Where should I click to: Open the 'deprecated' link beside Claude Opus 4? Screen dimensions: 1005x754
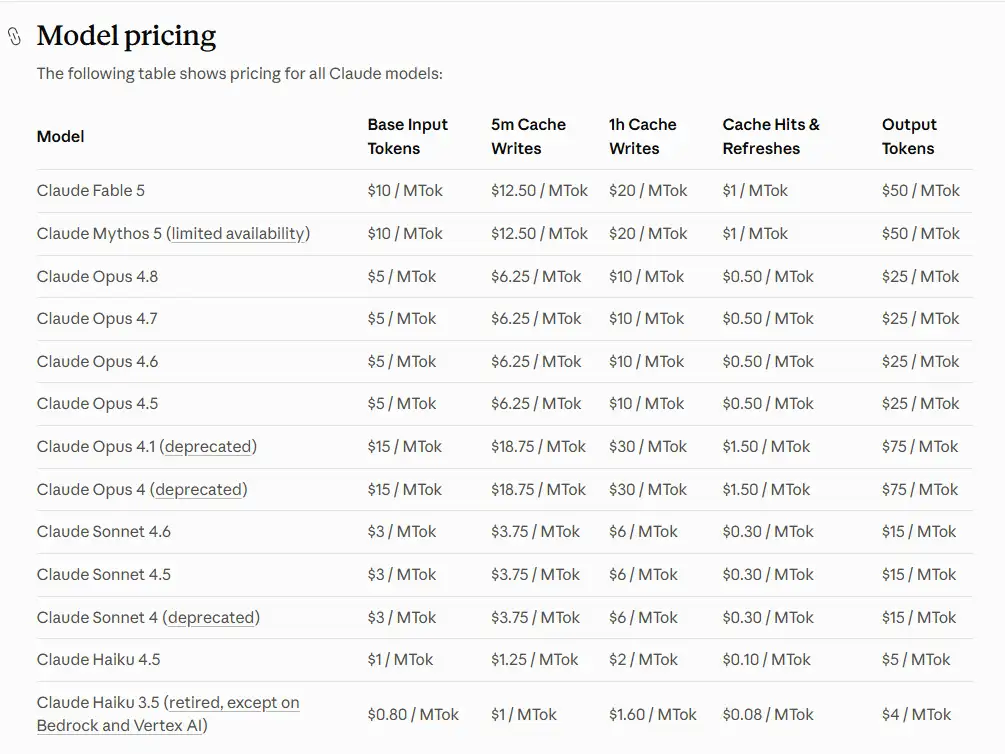point(198,490)
